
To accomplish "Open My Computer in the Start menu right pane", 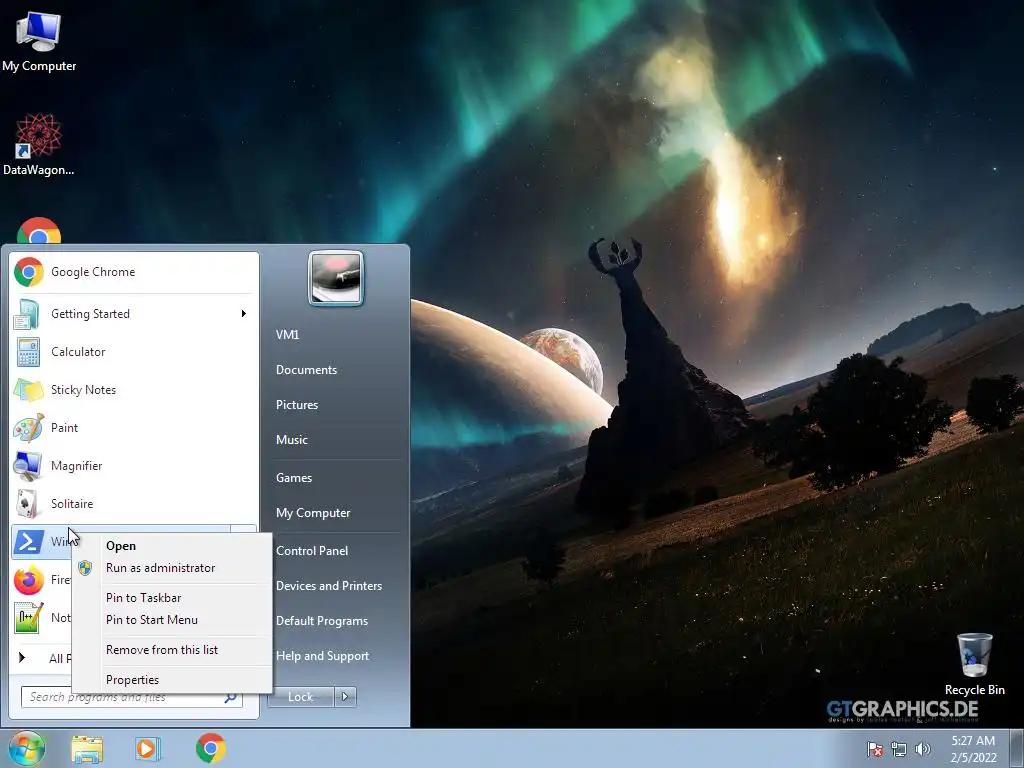I will pos(313,513).
